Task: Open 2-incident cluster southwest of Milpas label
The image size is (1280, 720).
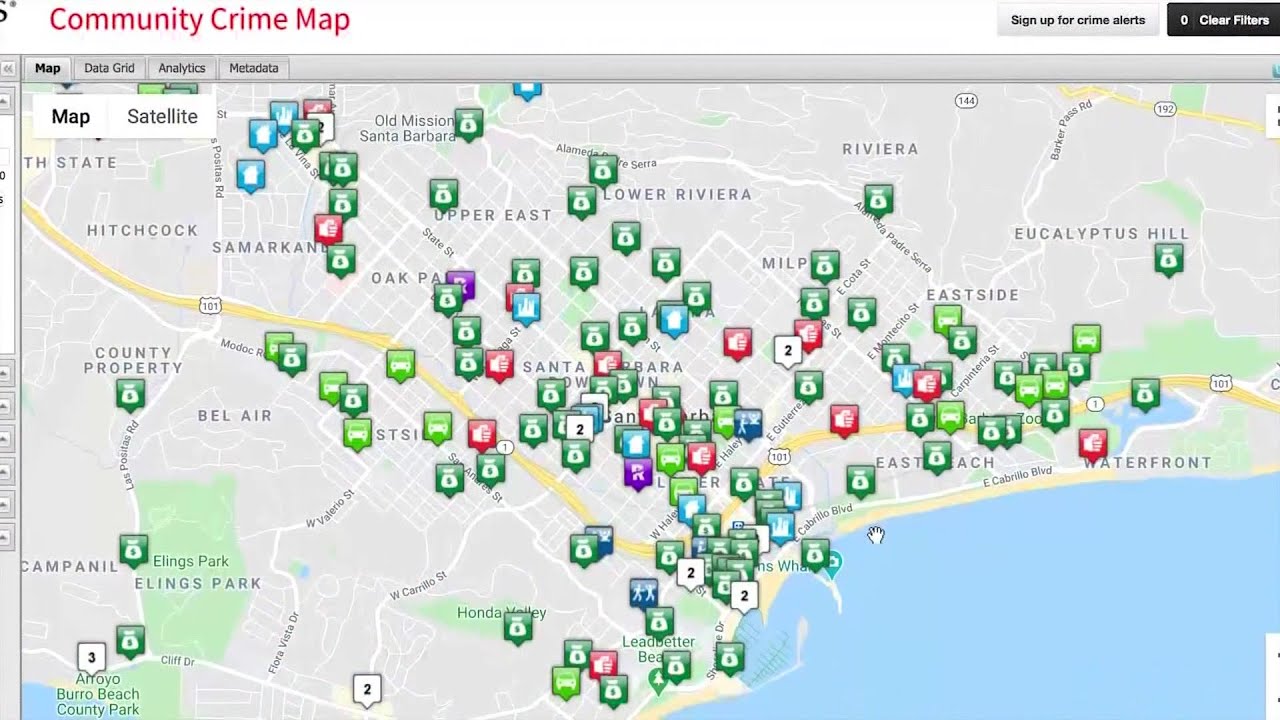Action: point(788,351)
